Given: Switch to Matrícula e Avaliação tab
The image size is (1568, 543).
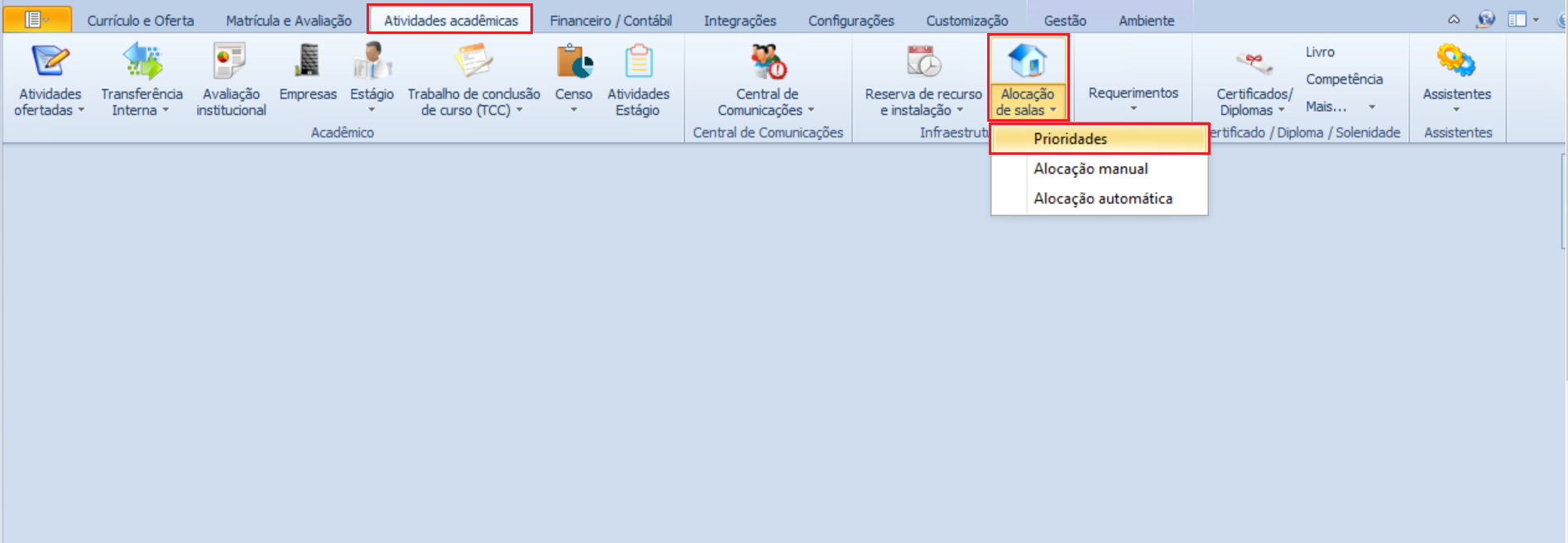Looking at the screenshot, I should (289, 21).
